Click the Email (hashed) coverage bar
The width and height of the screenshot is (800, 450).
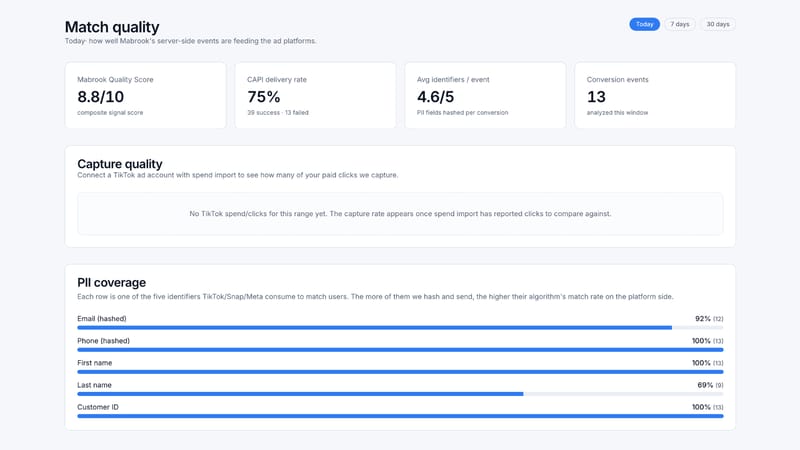(400, 328)
